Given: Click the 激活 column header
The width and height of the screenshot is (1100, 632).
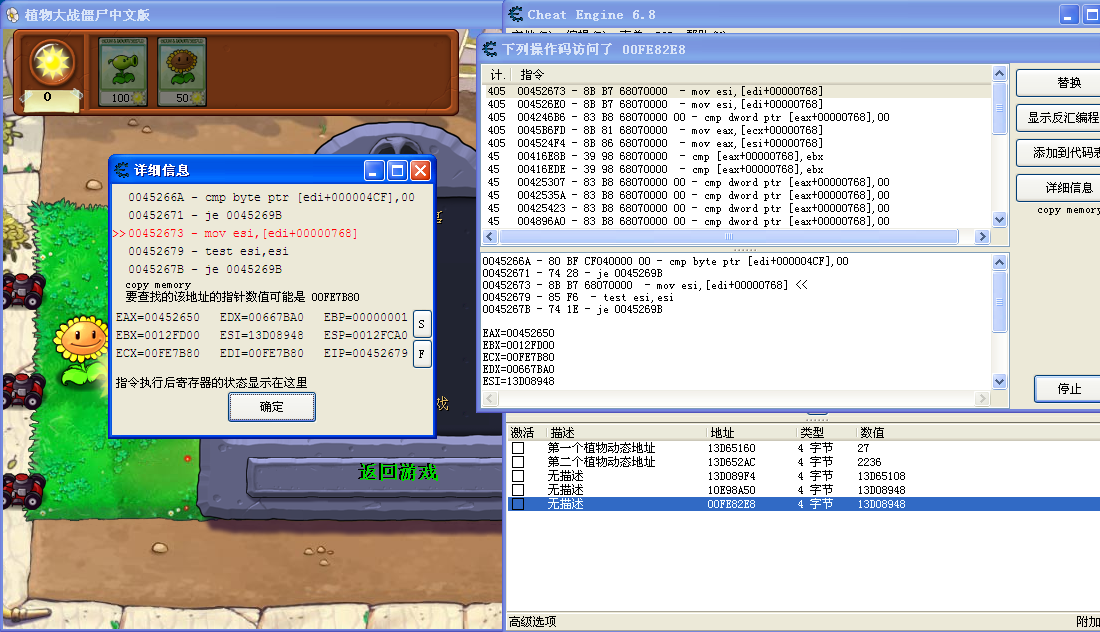Looking at the screenshot, I should (x=525, y=433).
